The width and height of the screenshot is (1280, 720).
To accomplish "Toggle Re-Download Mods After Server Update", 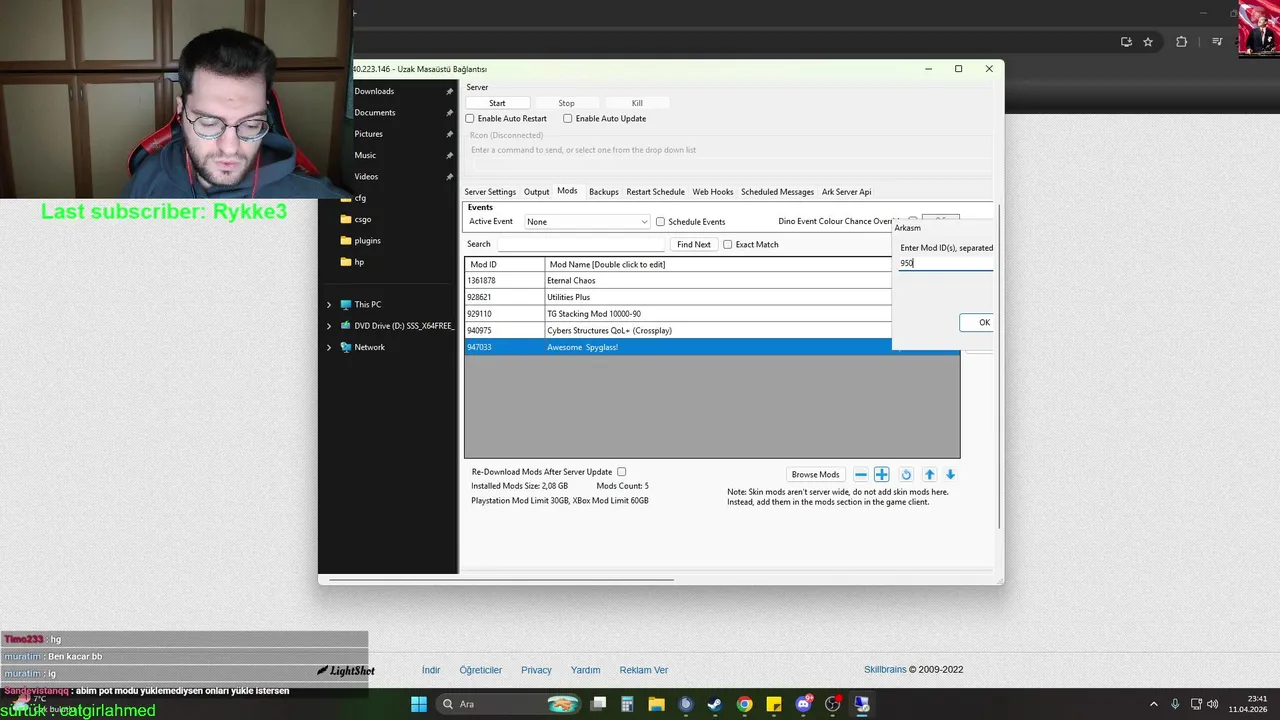I will tap(622, 472).
